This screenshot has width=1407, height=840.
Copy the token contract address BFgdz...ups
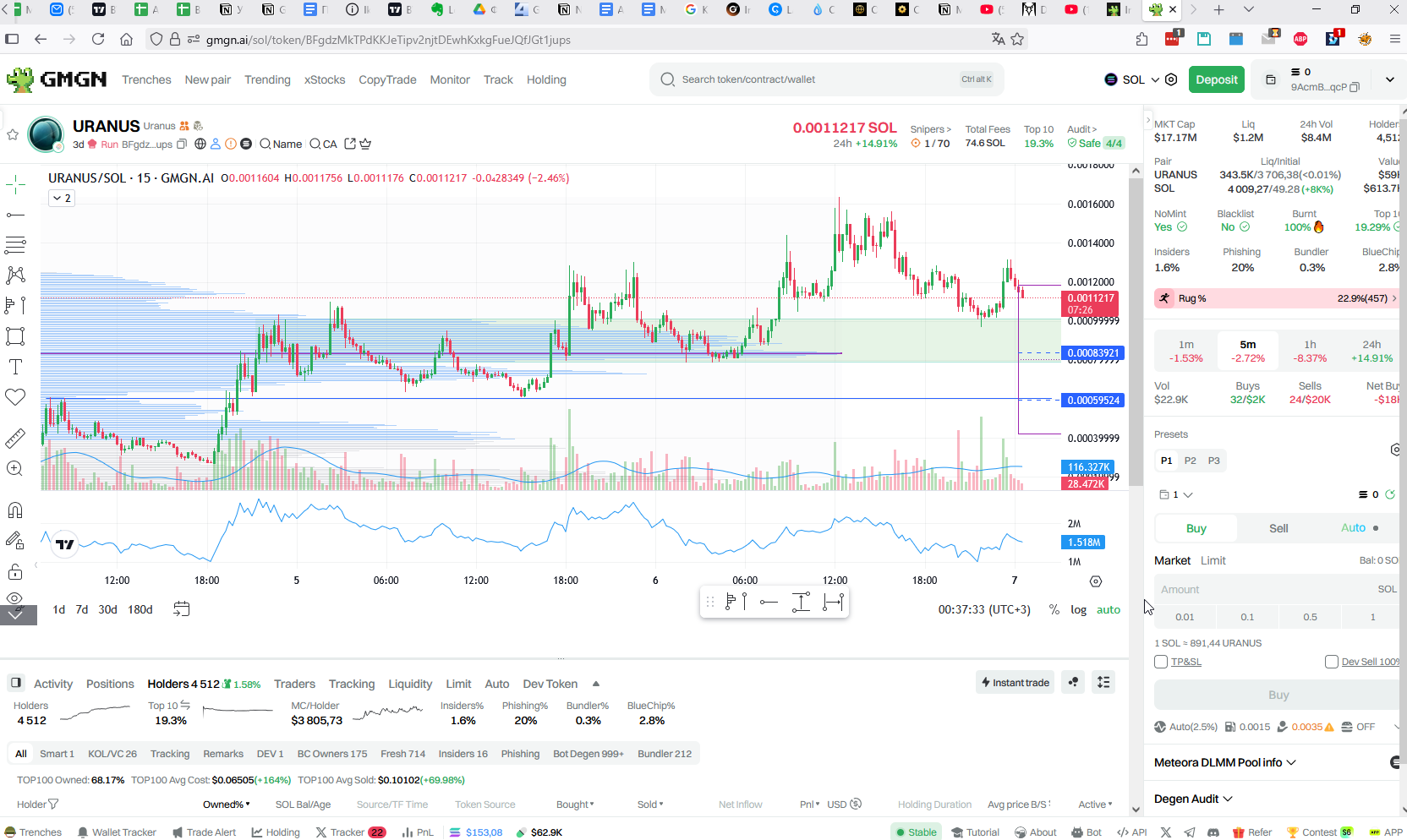click(x=181, y=145)
